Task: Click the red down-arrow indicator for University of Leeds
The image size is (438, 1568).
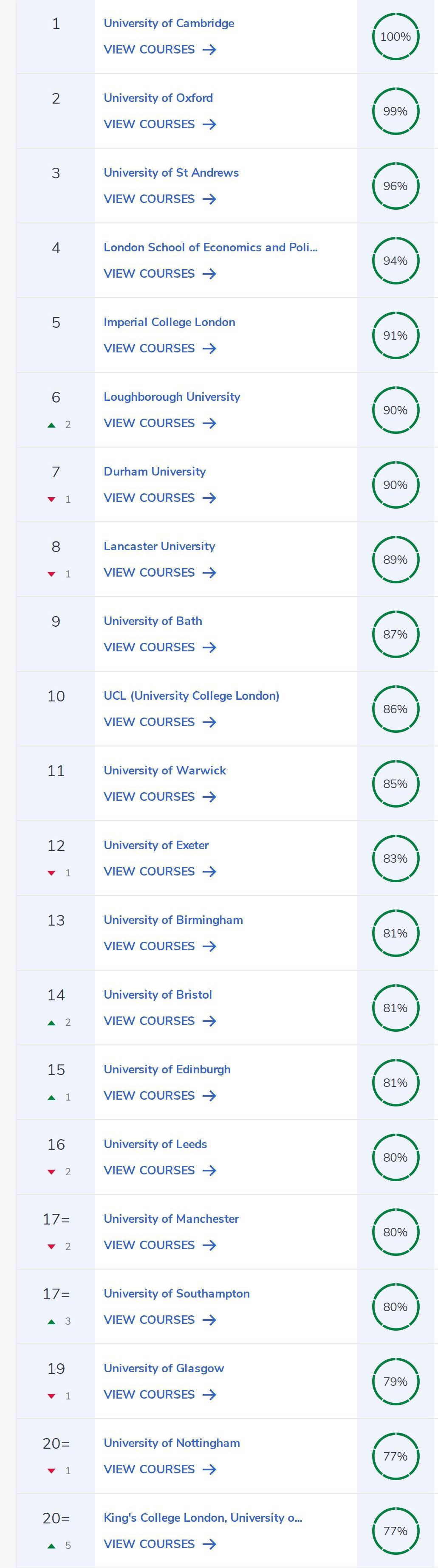Action: [x=52, y=1172]
